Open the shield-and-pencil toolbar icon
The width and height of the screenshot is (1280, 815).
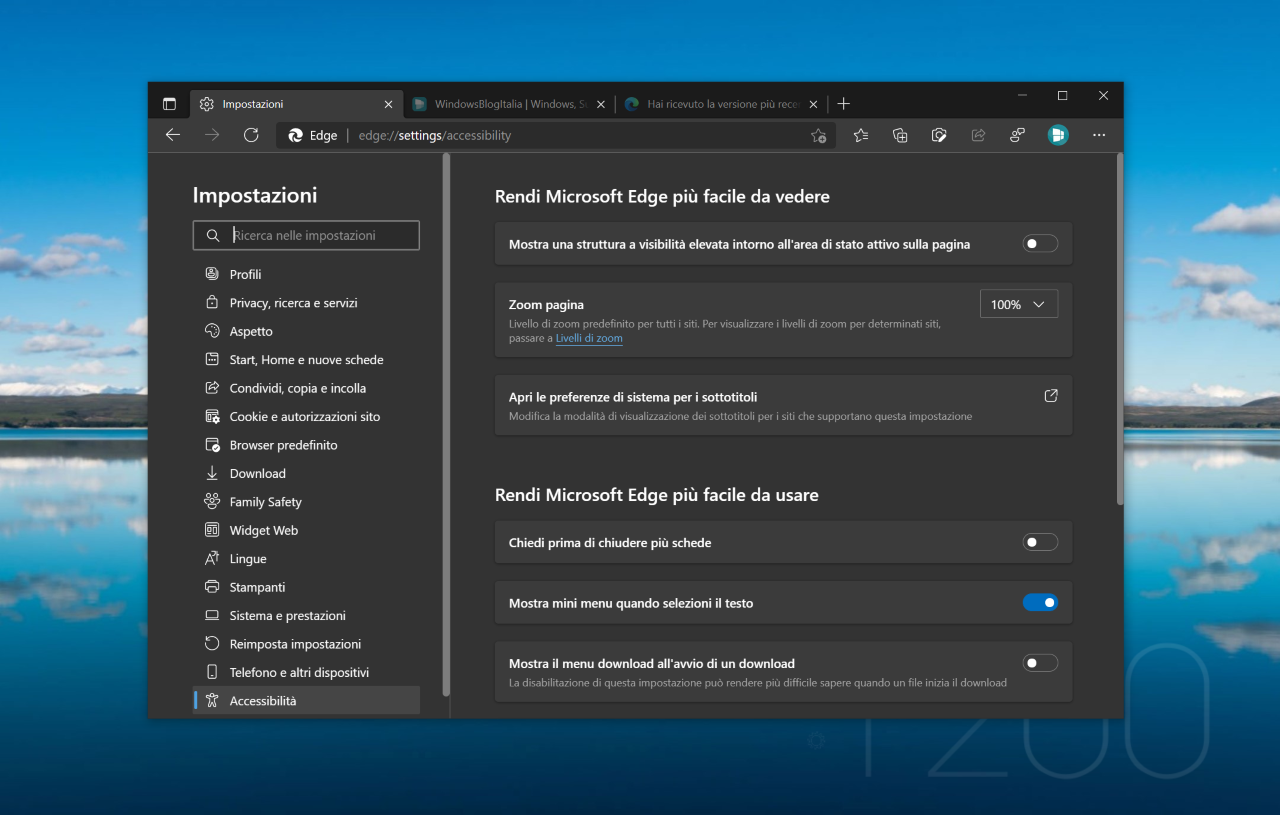point(939,135)
